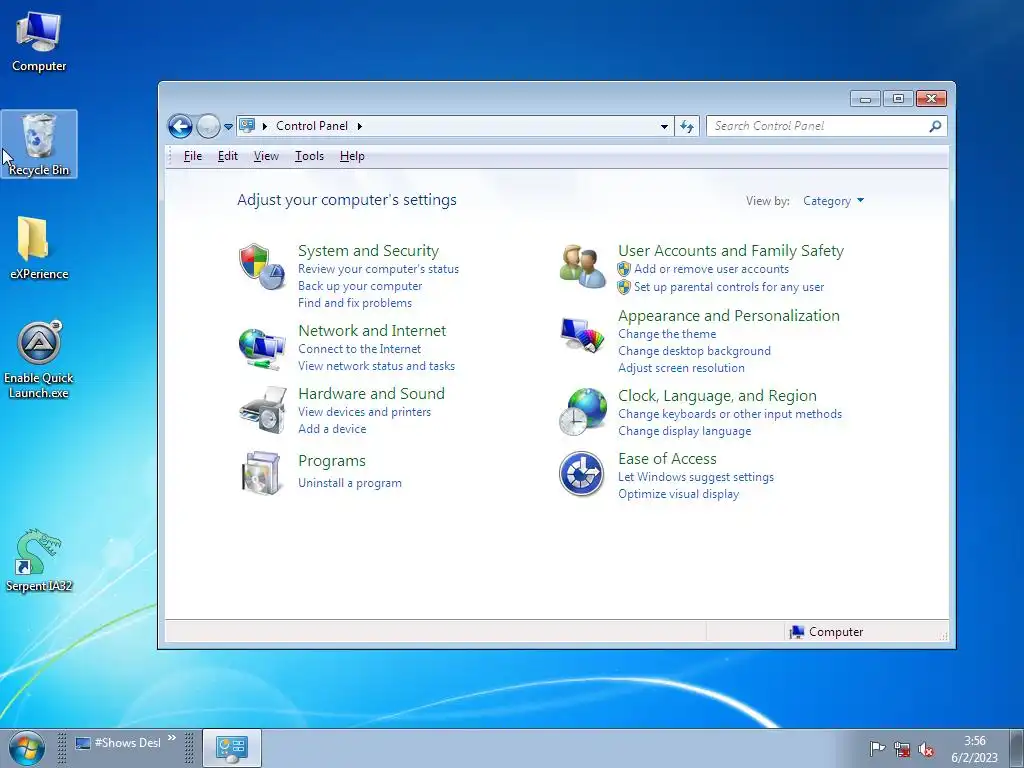This screenshot has height=768, width=1024.
Task: Open the Windows Start orb
Action: click(27, 748)
